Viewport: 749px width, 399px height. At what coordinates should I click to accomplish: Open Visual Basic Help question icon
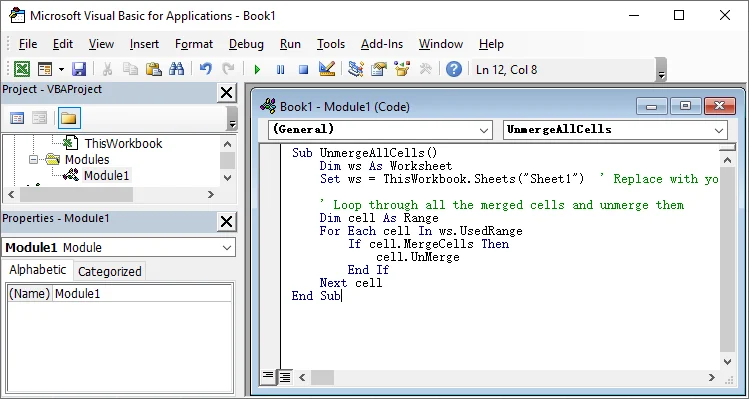[454, 70]
